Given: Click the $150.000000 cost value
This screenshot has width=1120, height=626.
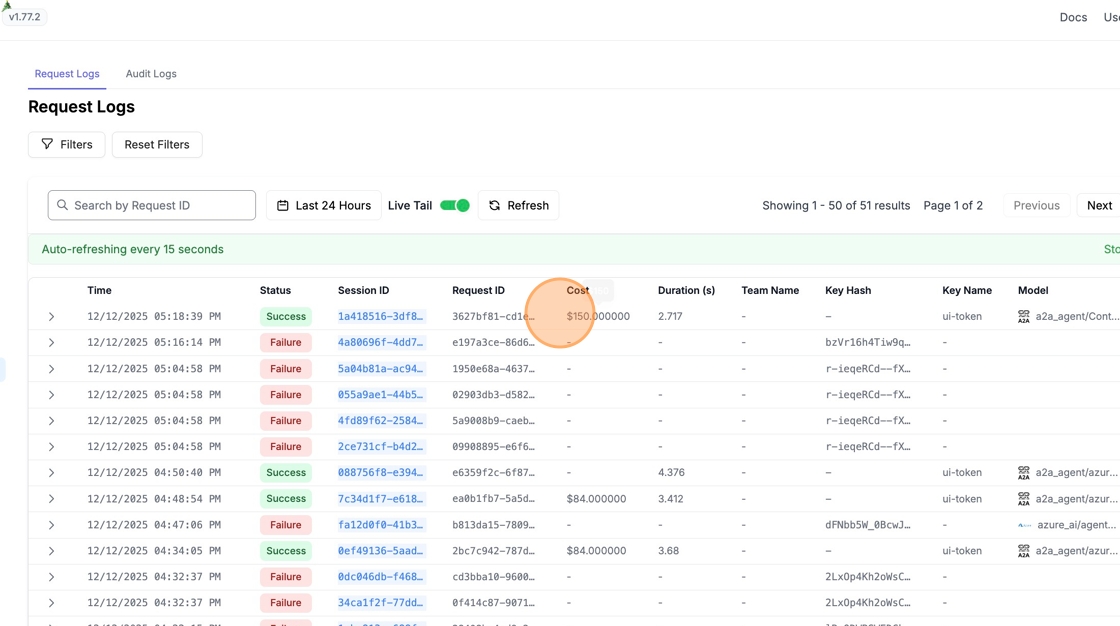Looking at the screenshot, I should click(x=598, y=317).
